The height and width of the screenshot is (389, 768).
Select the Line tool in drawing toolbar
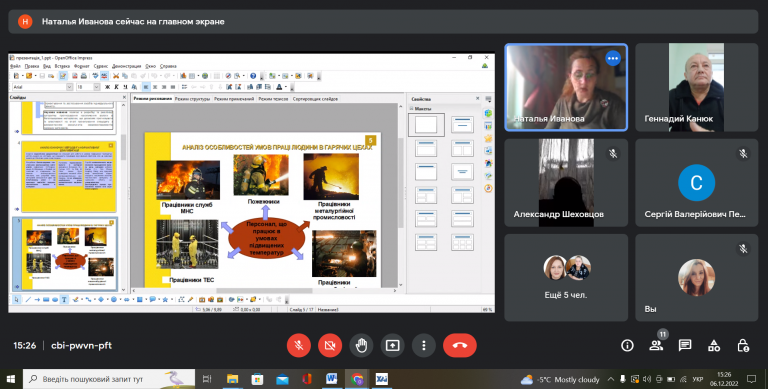pos(28,299)
